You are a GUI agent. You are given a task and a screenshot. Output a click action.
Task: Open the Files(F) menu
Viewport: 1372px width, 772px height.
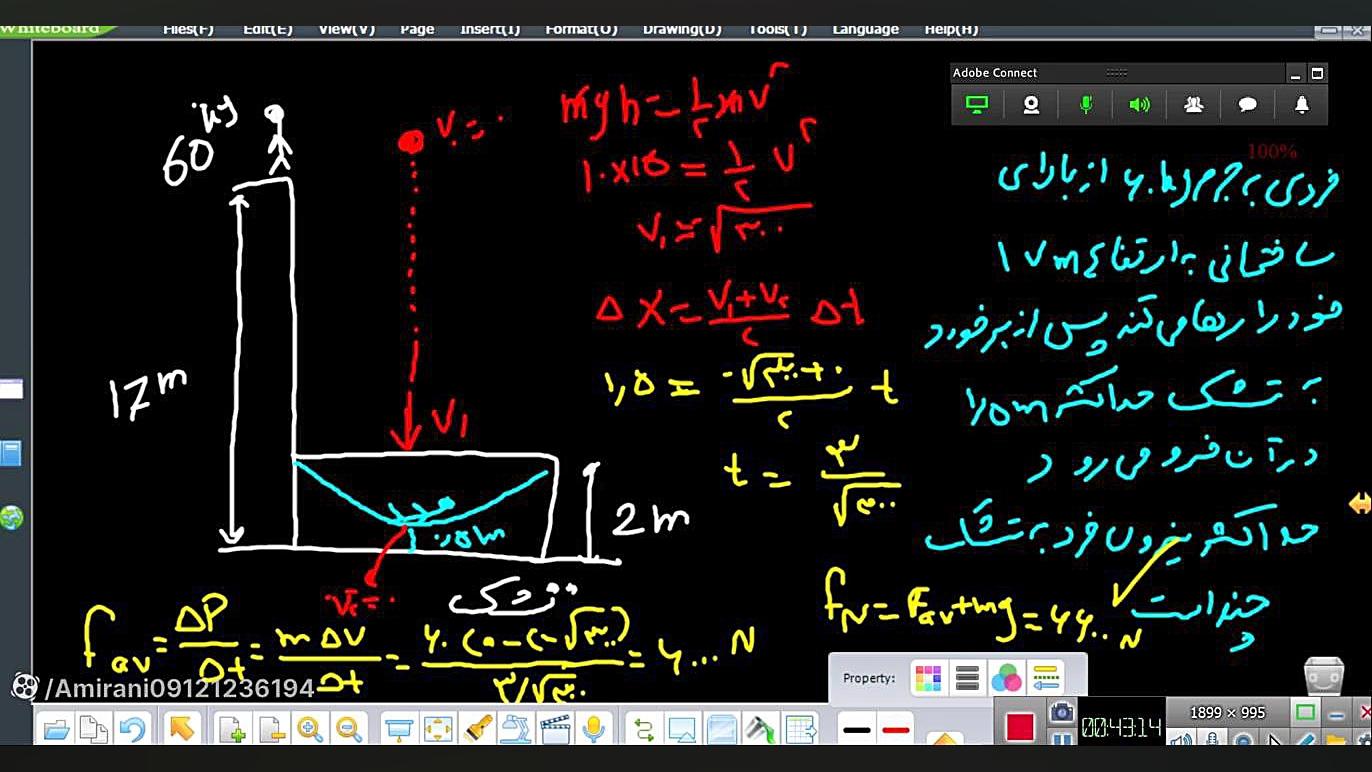(x=188, y=29)
